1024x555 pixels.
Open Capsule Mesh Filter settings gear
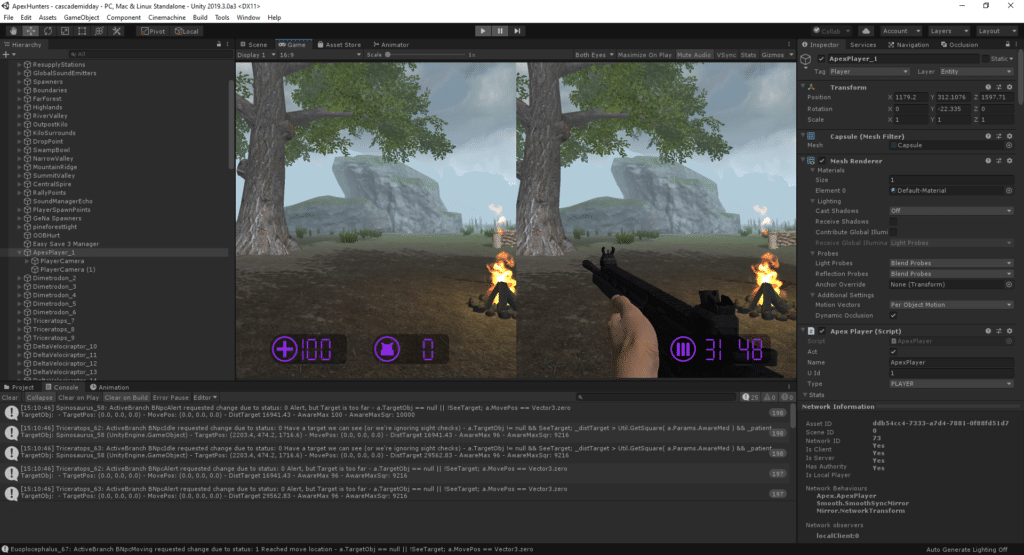coord(1010,136)
